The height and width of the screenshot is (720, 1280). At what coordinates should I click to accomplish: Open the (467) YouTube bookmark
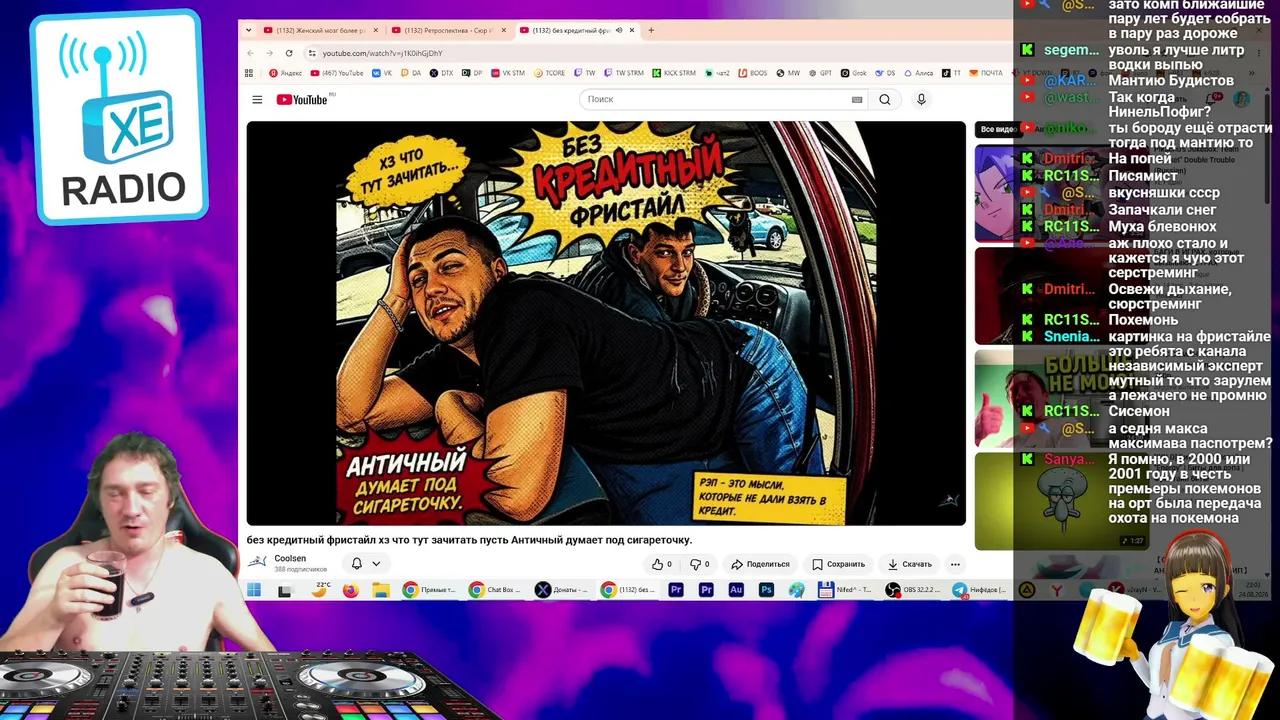click(337, 73)
